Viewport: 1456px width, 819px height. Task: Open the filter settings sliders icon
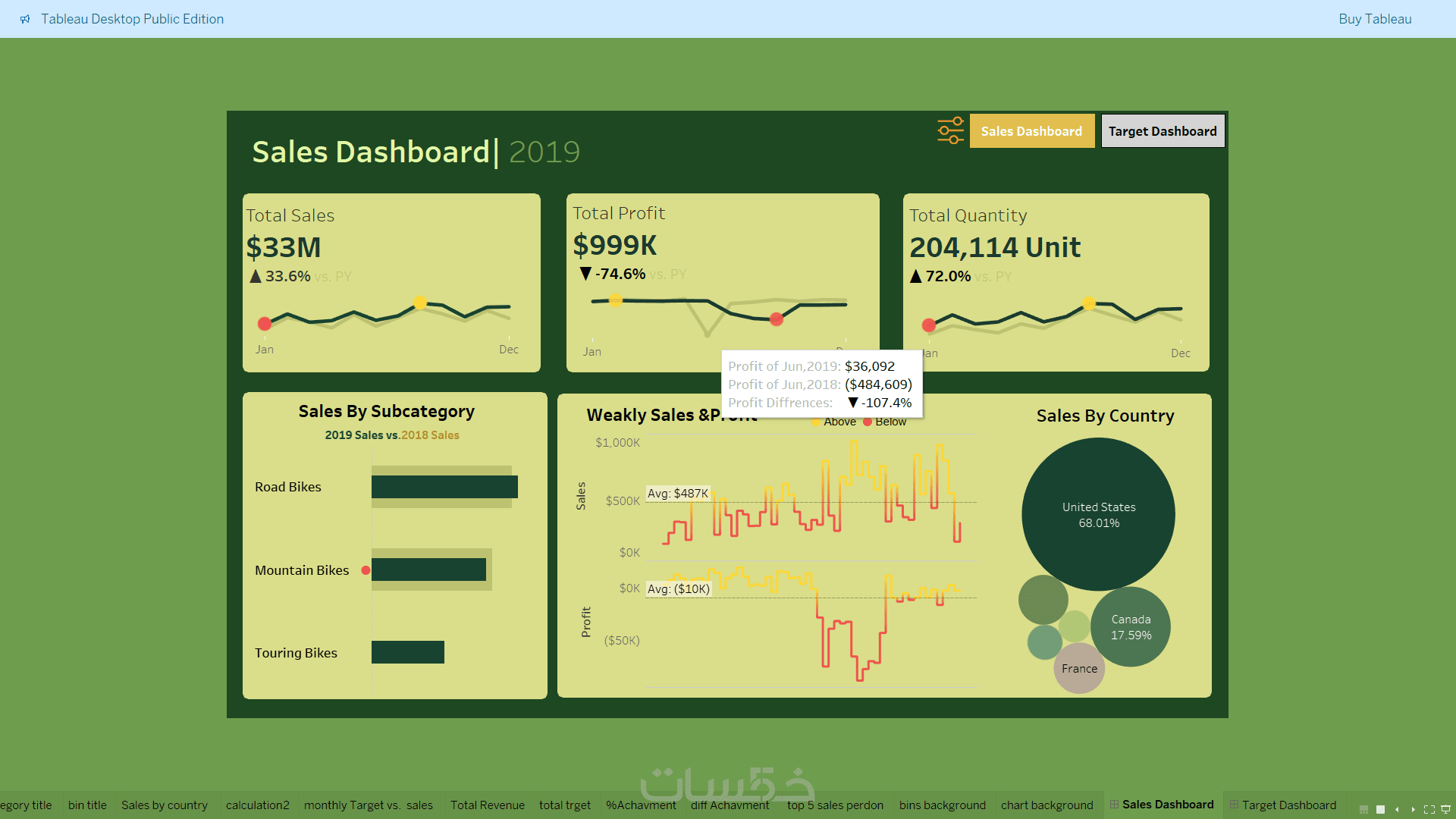[950, 130]
